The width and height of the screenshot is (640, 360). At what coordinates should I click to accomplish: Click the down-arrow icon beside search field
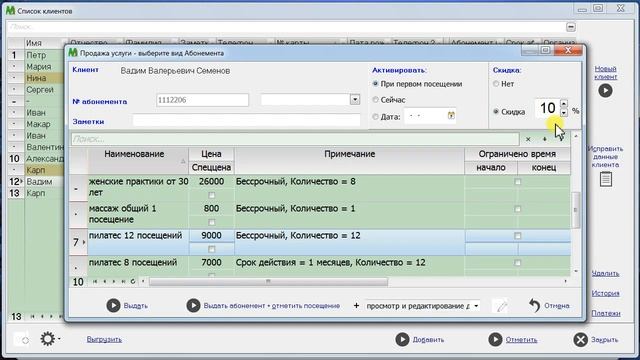pyautogui.click(x=544, y=139)
